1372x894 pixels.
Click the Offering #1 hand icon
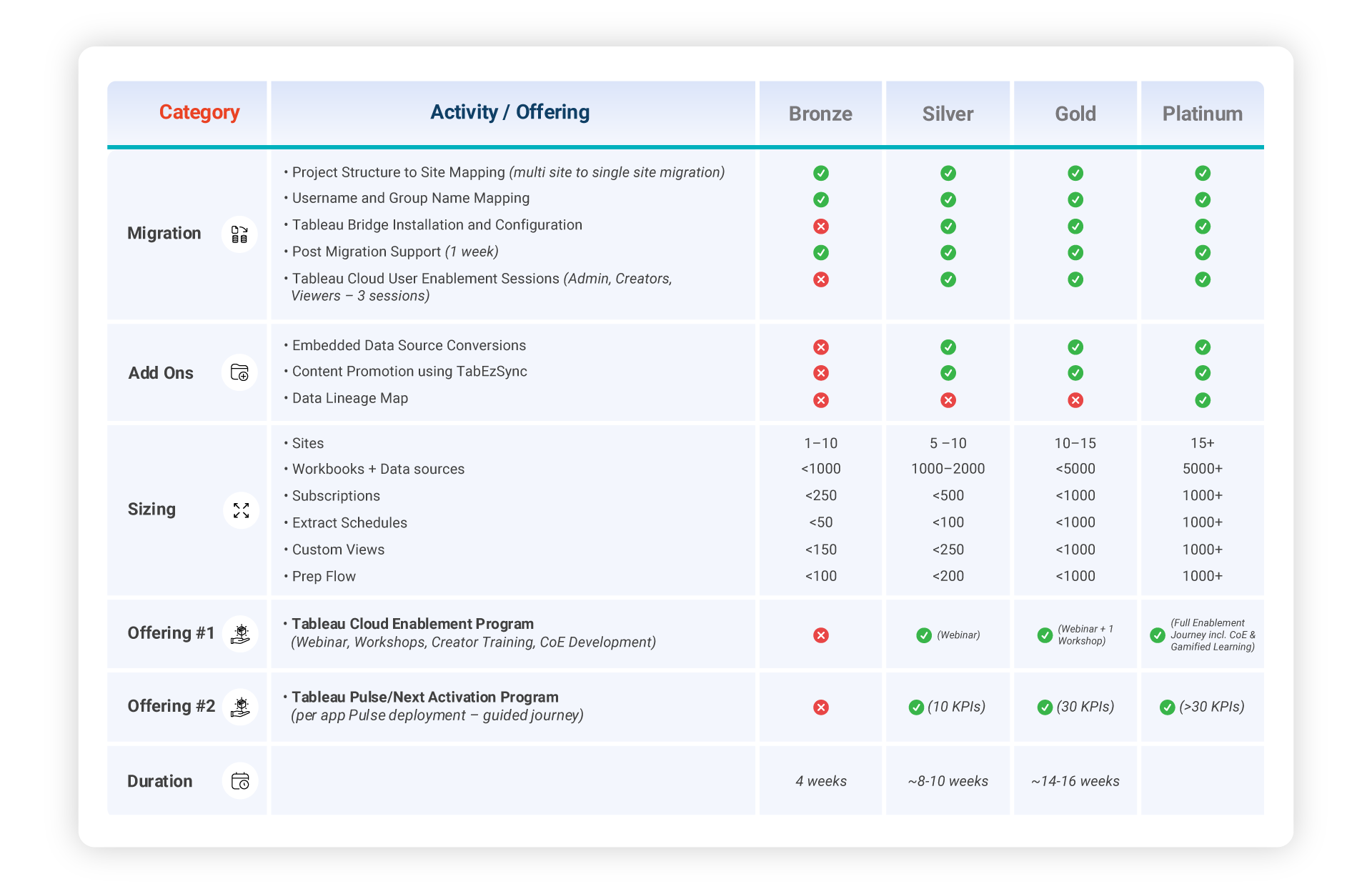[241, 634]
